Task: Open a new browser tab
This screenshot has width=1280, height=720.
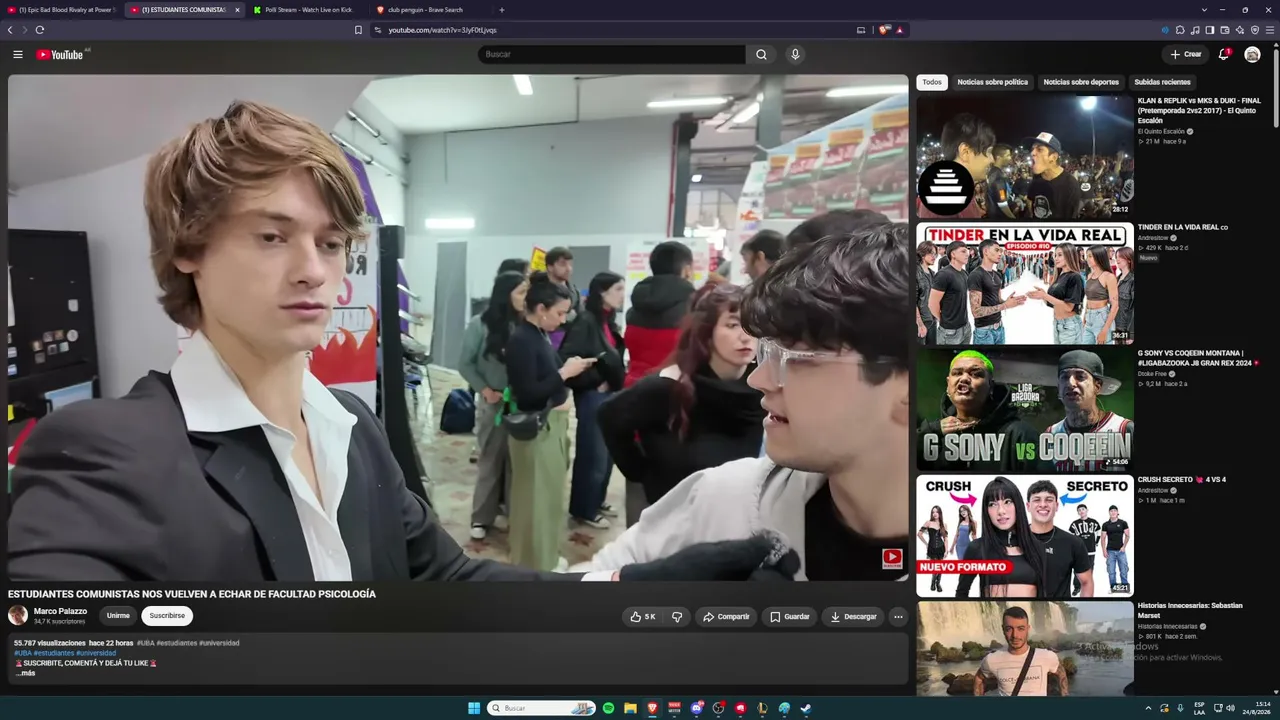Action: pyautogui.click(x=501, y=10)
